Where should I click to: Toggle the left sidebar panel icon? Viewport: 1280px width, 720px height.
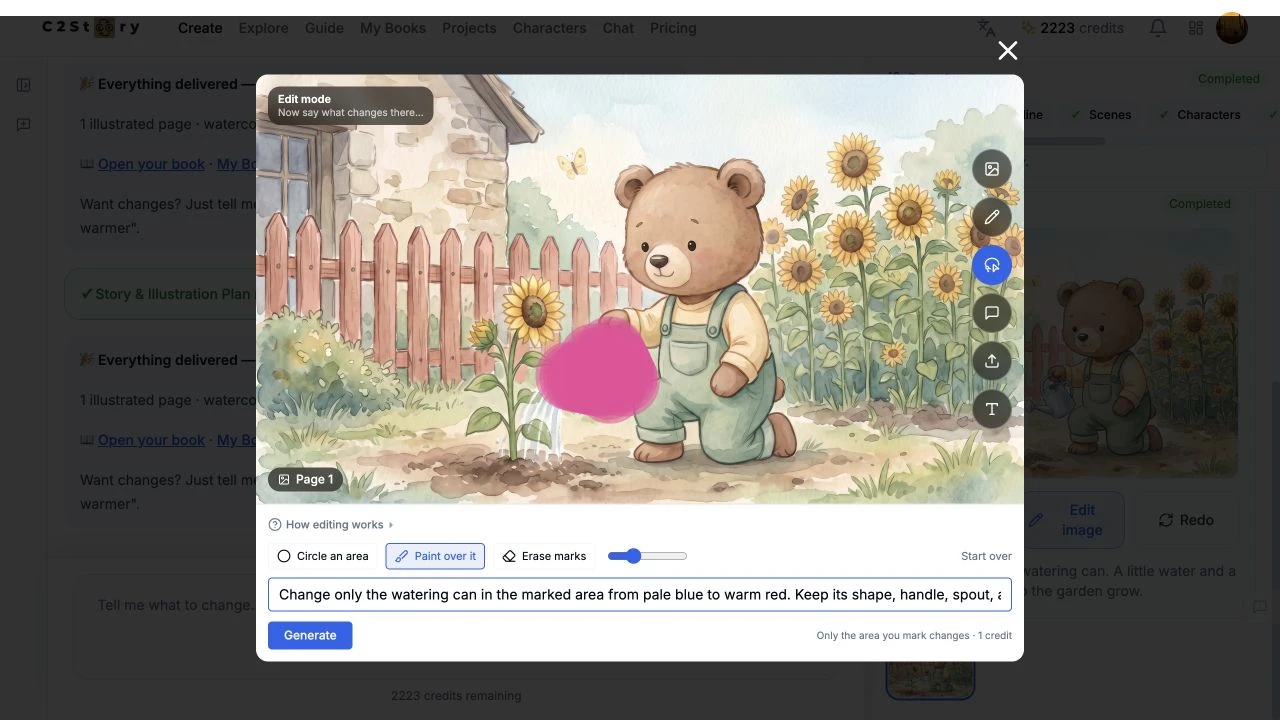click(x=24, y=86)
